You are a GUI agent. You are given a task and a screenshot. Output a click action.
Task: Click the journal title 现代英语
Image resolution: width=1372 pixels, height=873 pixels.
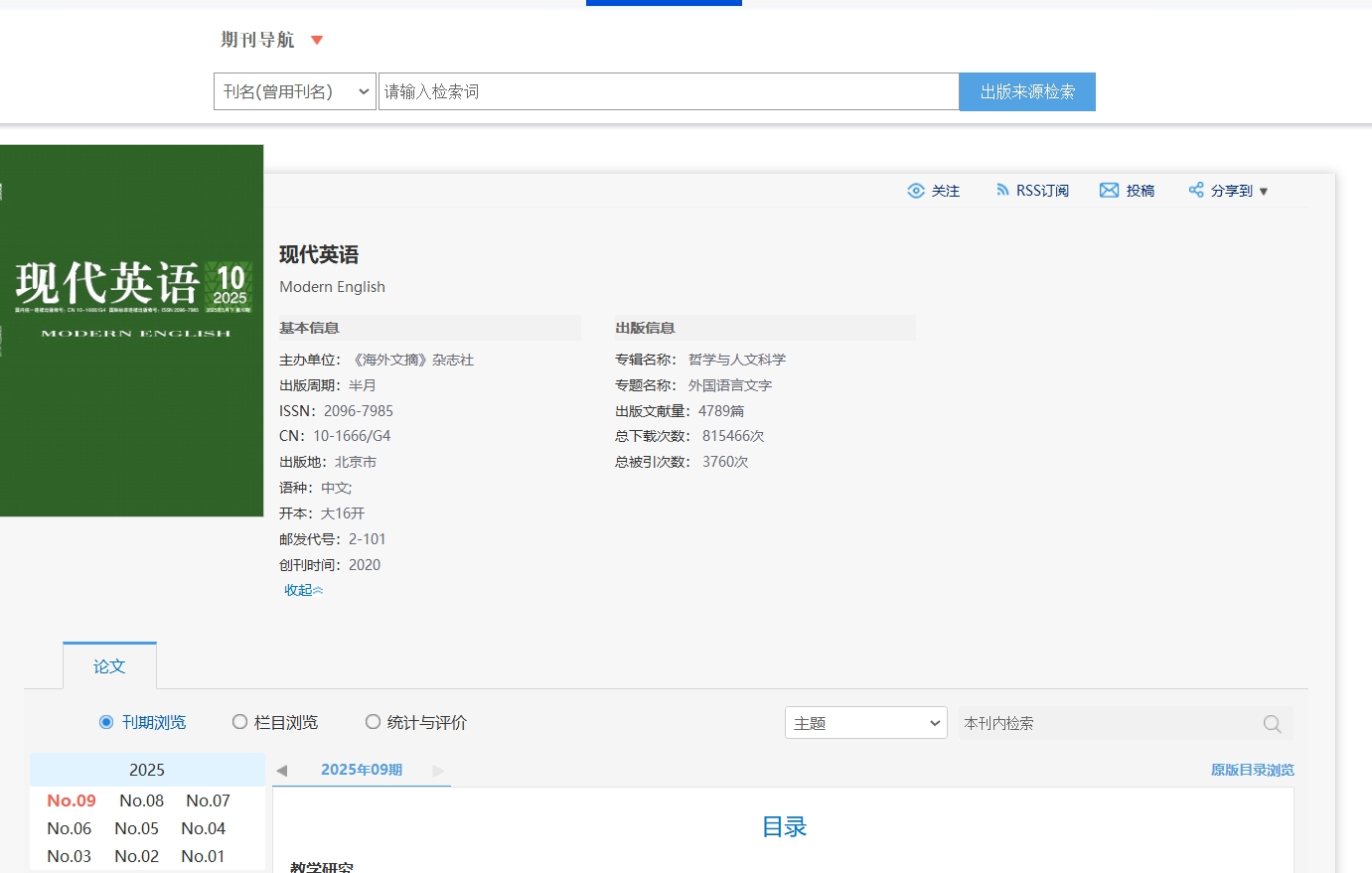click(319, 255)
